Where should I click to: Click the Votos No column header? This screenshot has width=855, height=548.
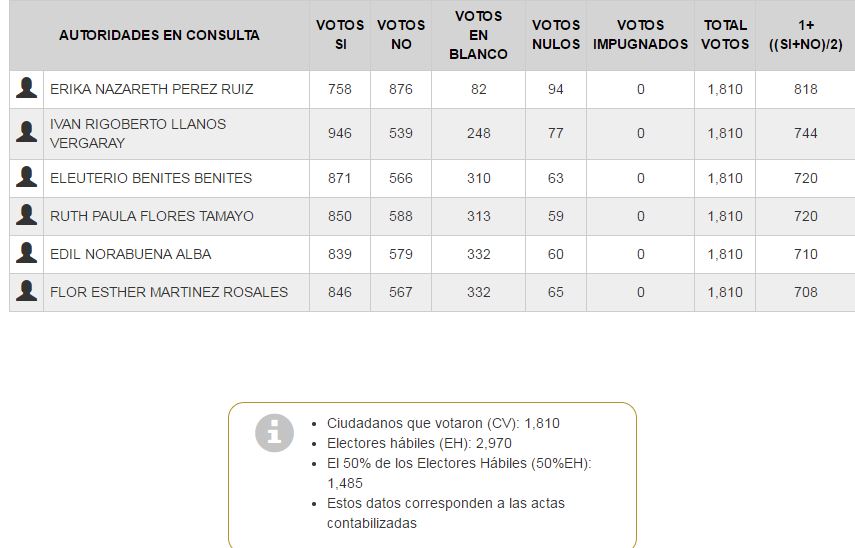point(401,35)
